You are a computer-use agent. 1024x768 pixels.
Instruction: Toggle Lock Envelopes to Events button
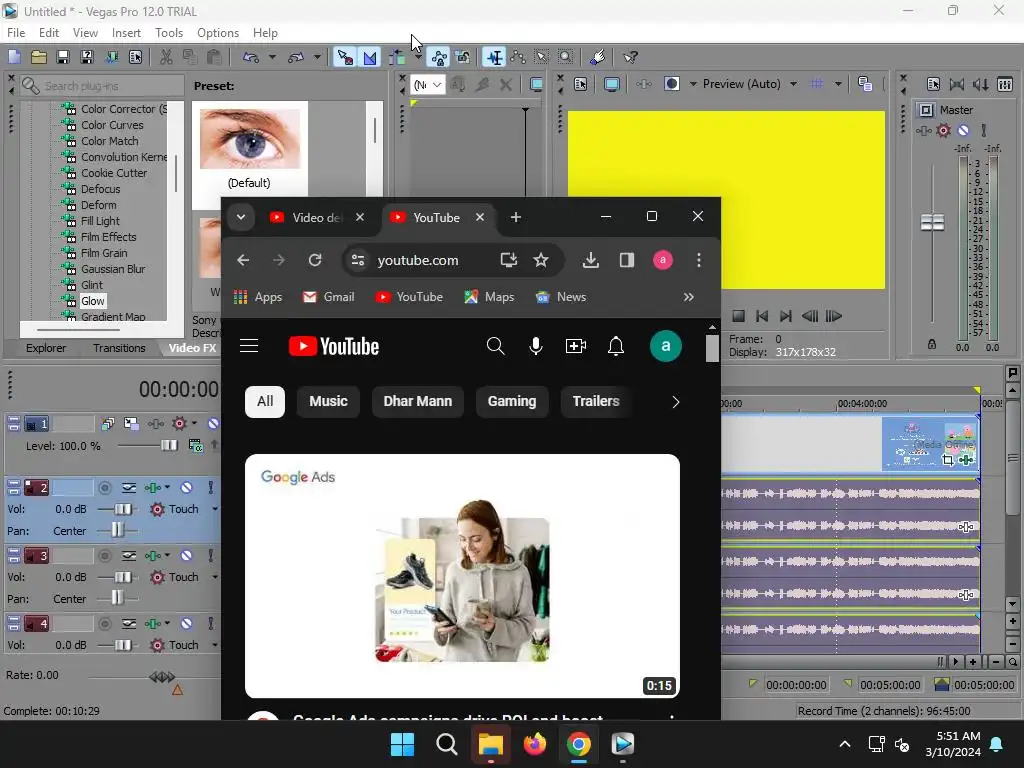[x=439, y=57]
